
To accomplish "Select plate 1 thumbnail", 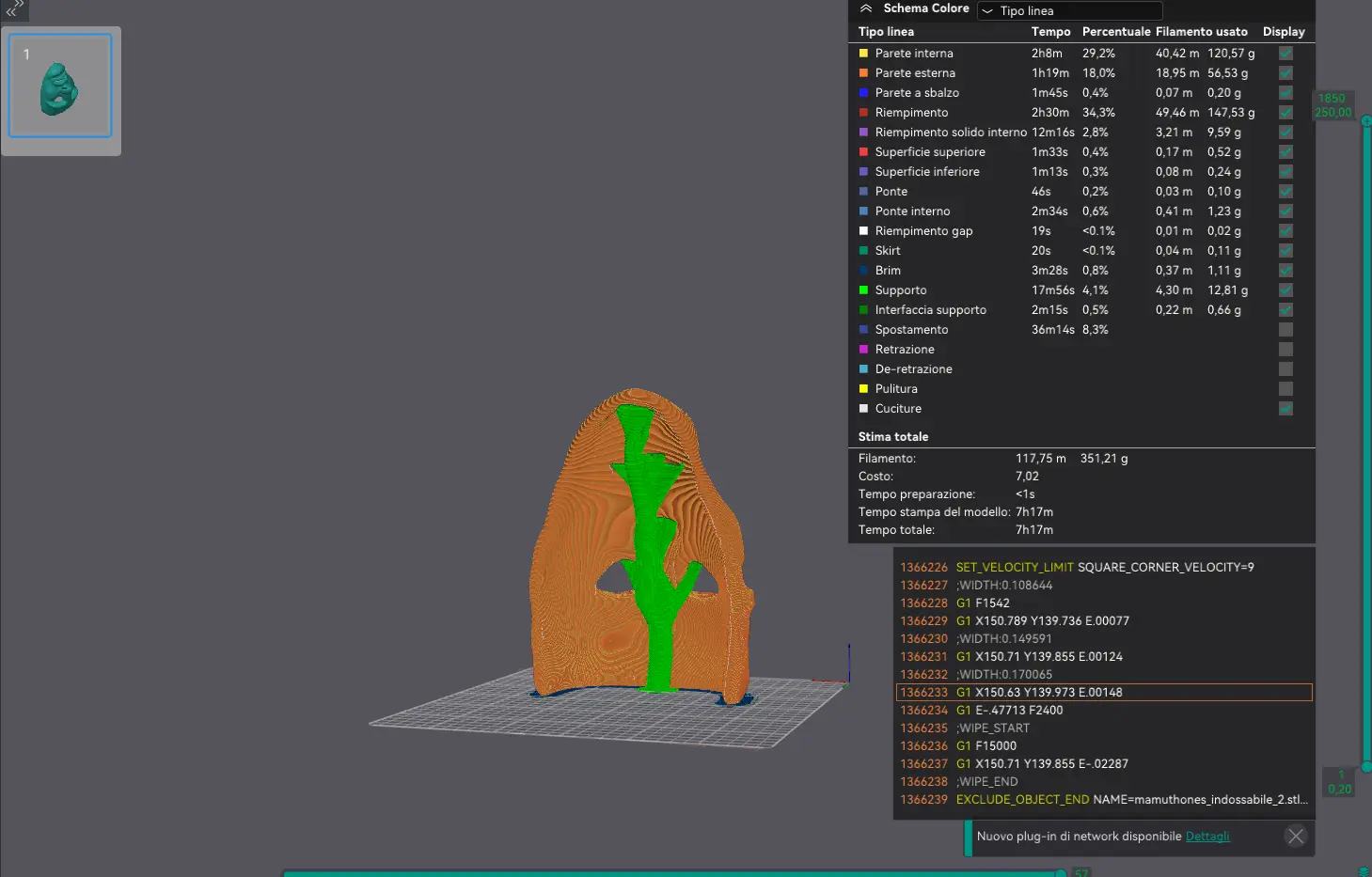I will pos(60,86).
